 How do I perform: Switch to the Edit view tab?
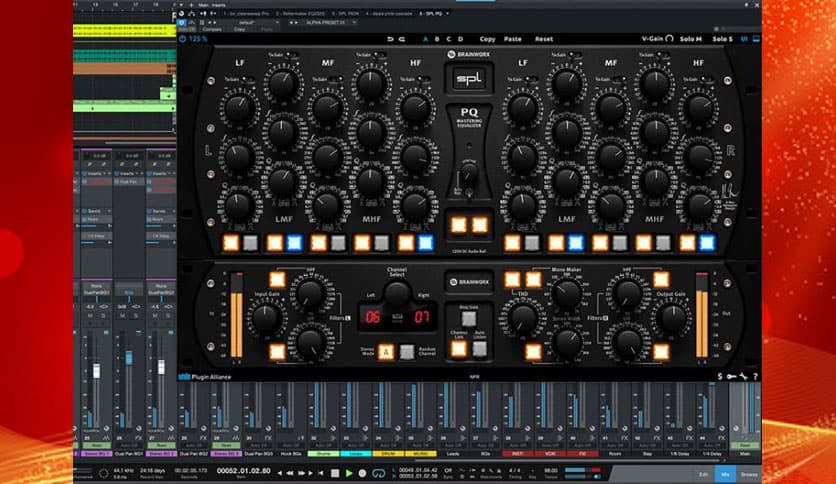704,474
